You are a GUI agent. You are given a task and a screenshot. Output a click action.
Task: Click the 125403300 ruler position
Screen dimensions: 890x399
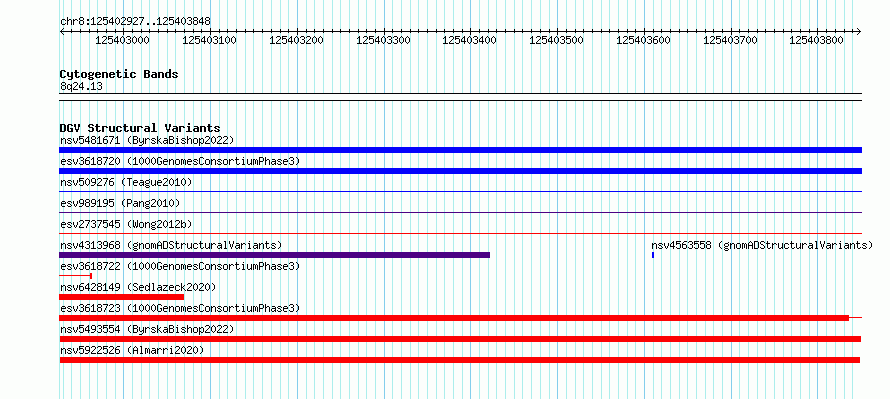383,40
